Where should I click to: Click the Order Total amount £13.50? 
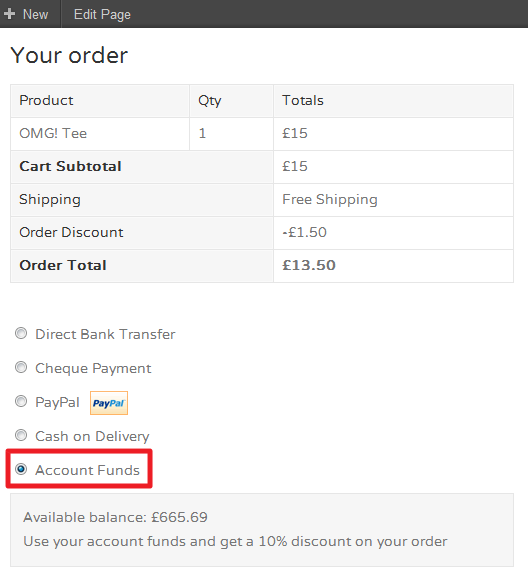pos(309,265)
